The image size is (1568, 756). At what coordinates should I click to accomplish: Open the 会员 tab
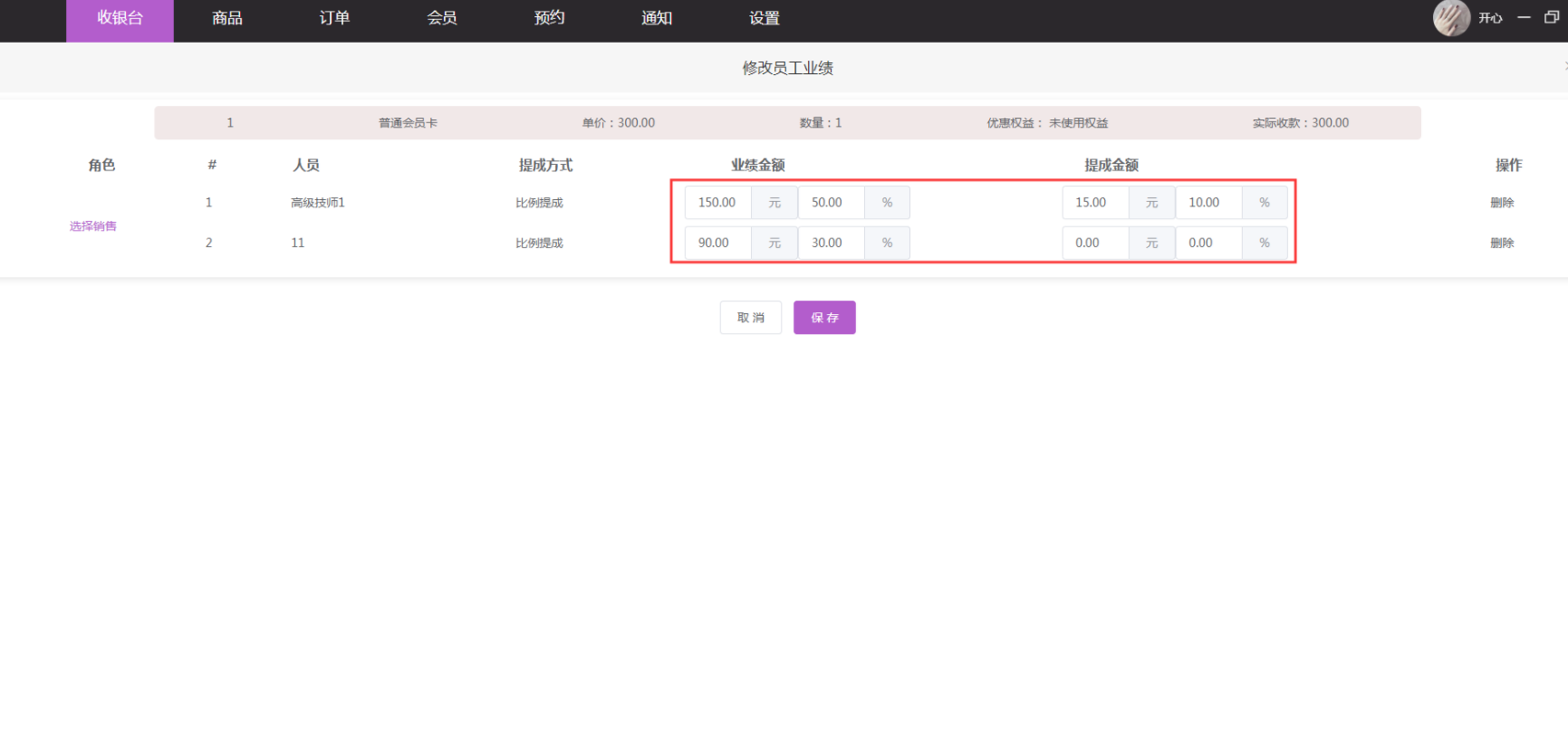pyautogui.click(x=442, y=18)
